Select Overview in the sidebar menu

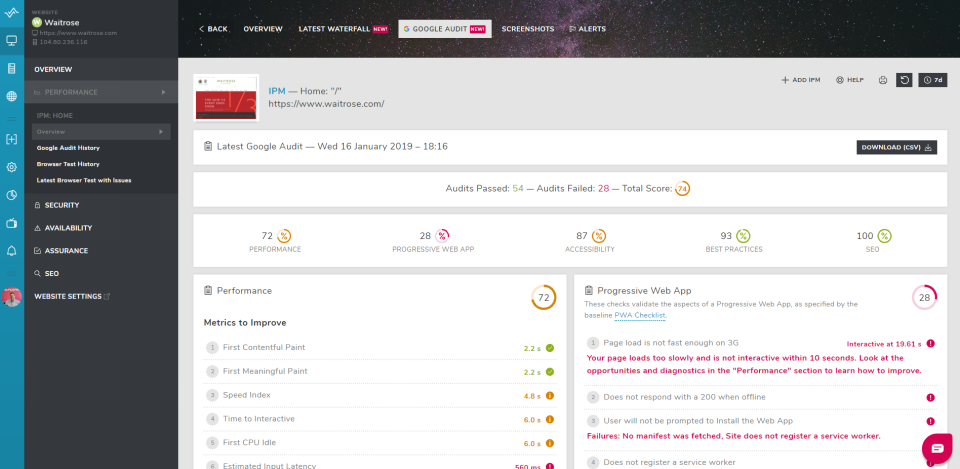[53, 70]
